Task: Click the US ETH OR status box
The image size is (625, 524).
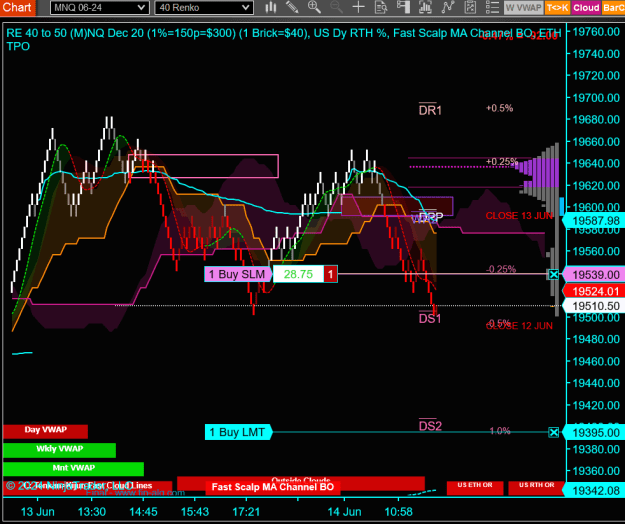Action: pos(475,487)
